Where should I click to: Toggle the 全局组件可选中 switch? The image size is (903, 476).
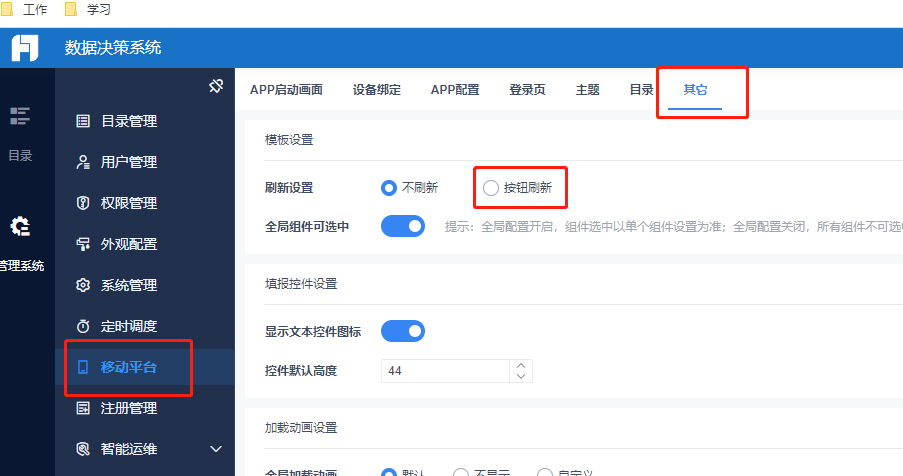pyautogui.click(x=403, y=226)
